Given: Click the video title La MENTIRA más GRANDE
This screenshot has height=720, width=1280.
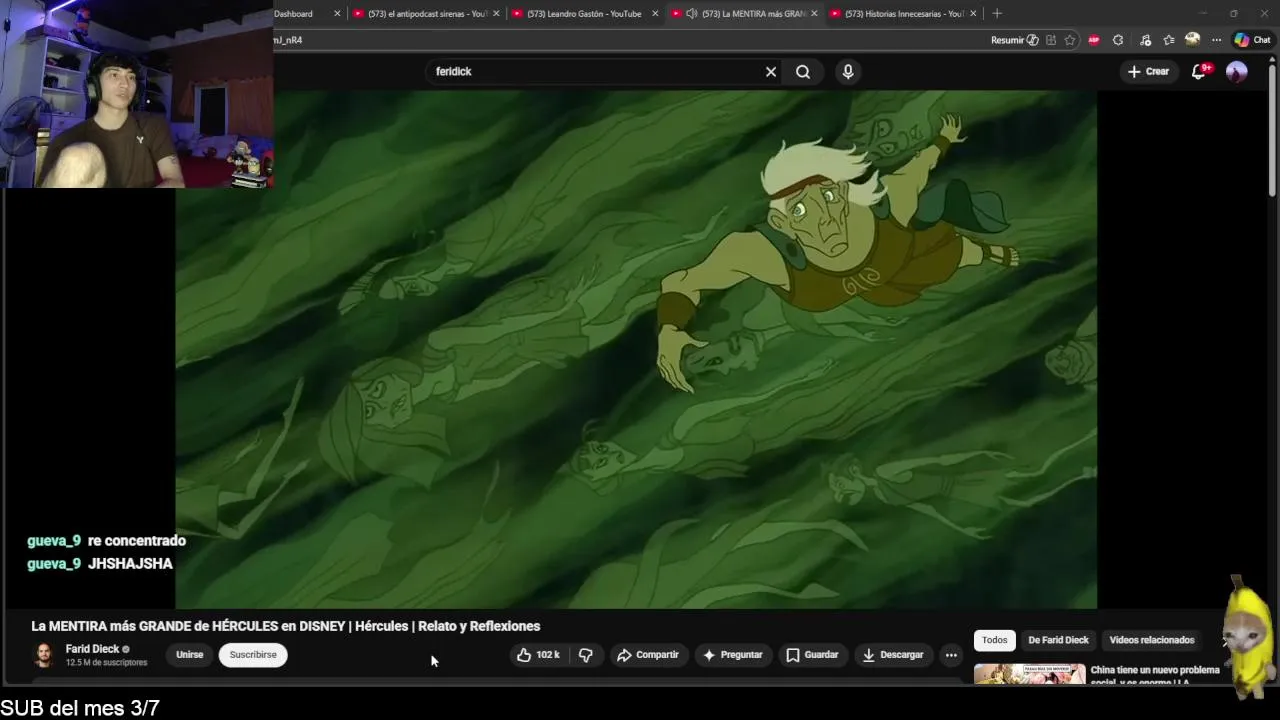Looking at the screenshot, I should click(285, 626).
